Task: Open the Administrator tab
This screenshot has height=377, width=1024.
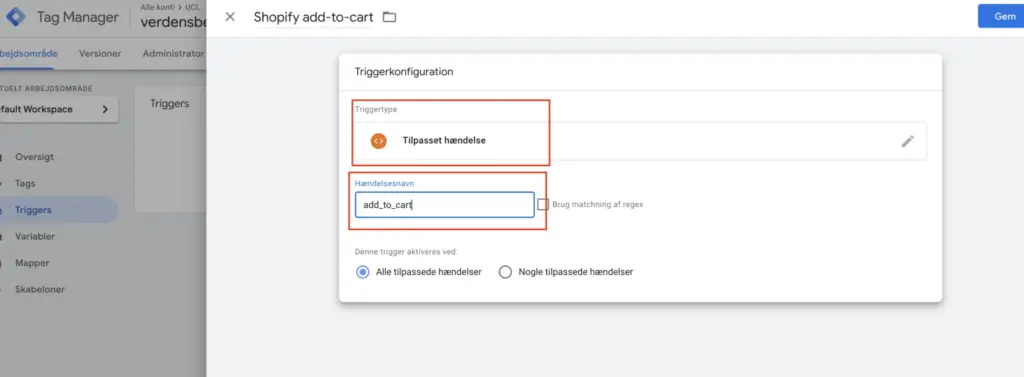Action: pos(173,54)
